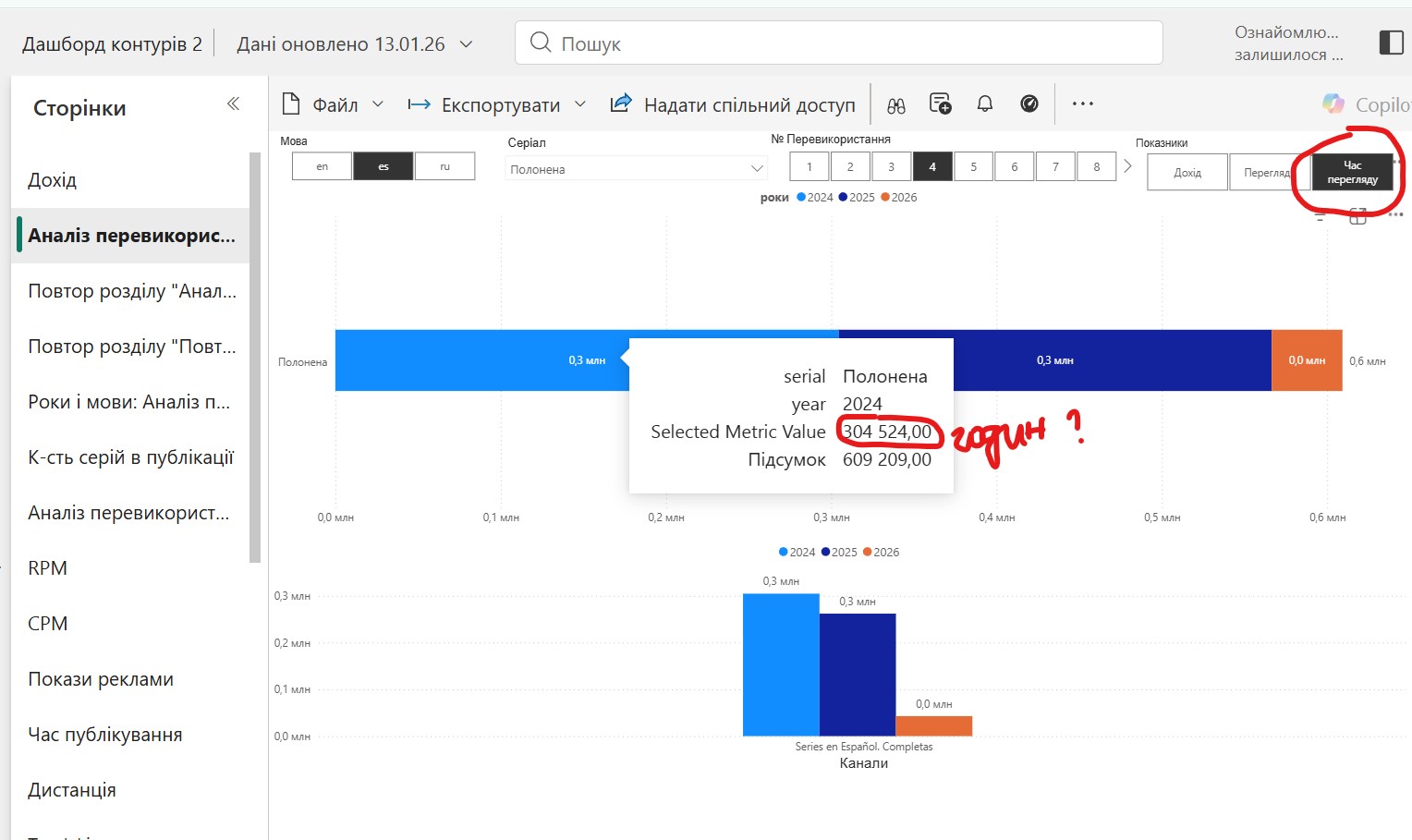Click the Сторінки pane scrollbar
The height and width of the screenshot is (840, 1412).
pyautogui.click(x=255, y=358)
